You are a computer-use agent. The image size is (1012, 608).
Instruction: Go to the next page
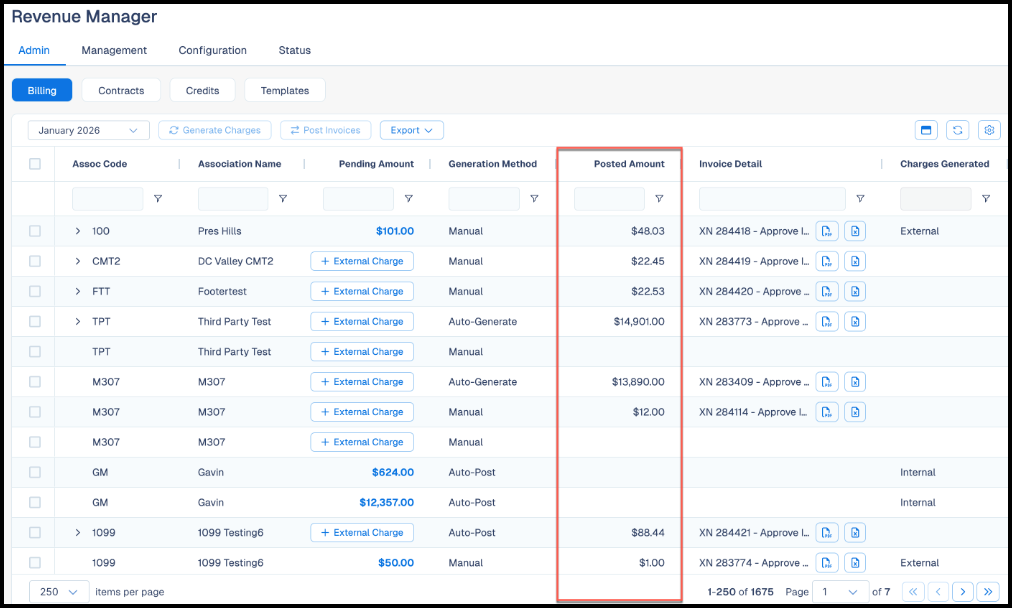[963, 592]
